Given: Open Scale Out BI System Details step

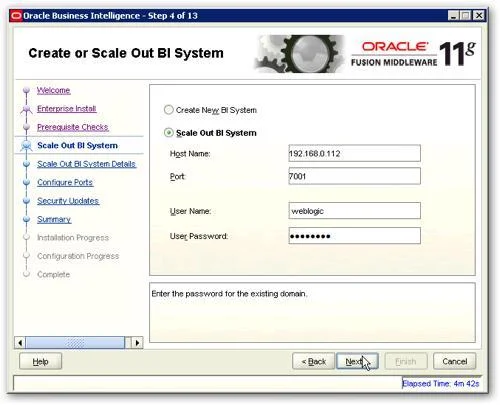Looking at the screenshot, I should [x=87, y=164].
